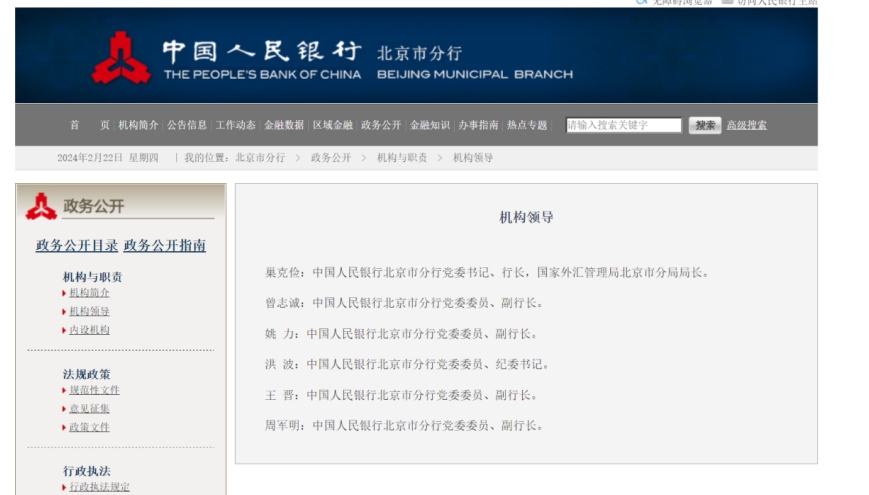
Task: Open the 高级搜索 advanced search link
Action: tap(746, 125)
